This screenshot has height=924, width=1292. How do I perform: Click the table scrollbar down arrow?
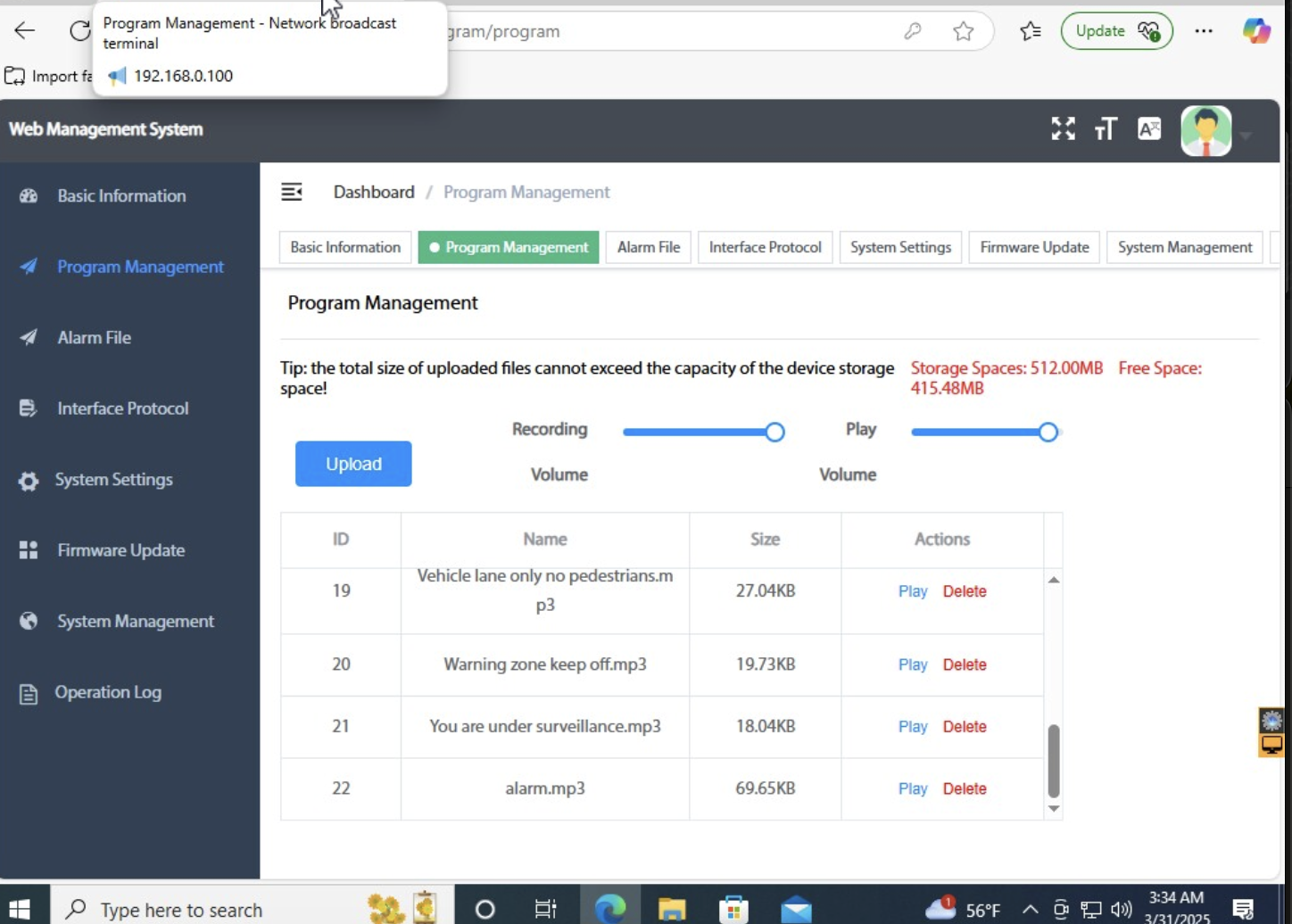(x=1054, y=809)
